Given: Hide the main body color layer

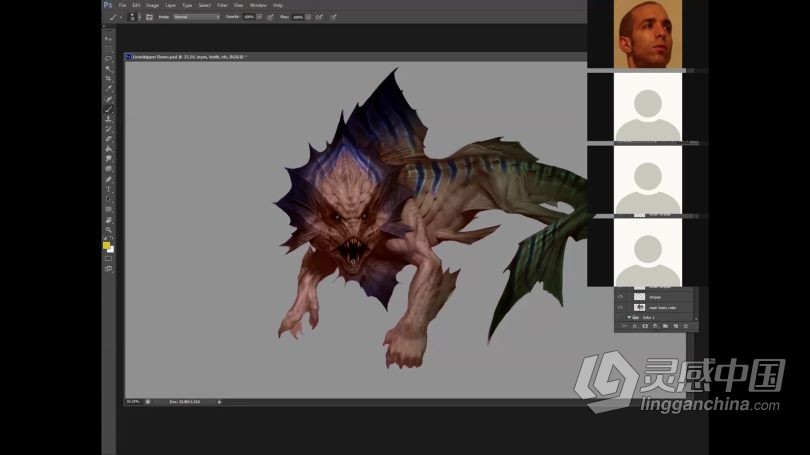Looking at the screenshot, I should [x=620, y=307].
